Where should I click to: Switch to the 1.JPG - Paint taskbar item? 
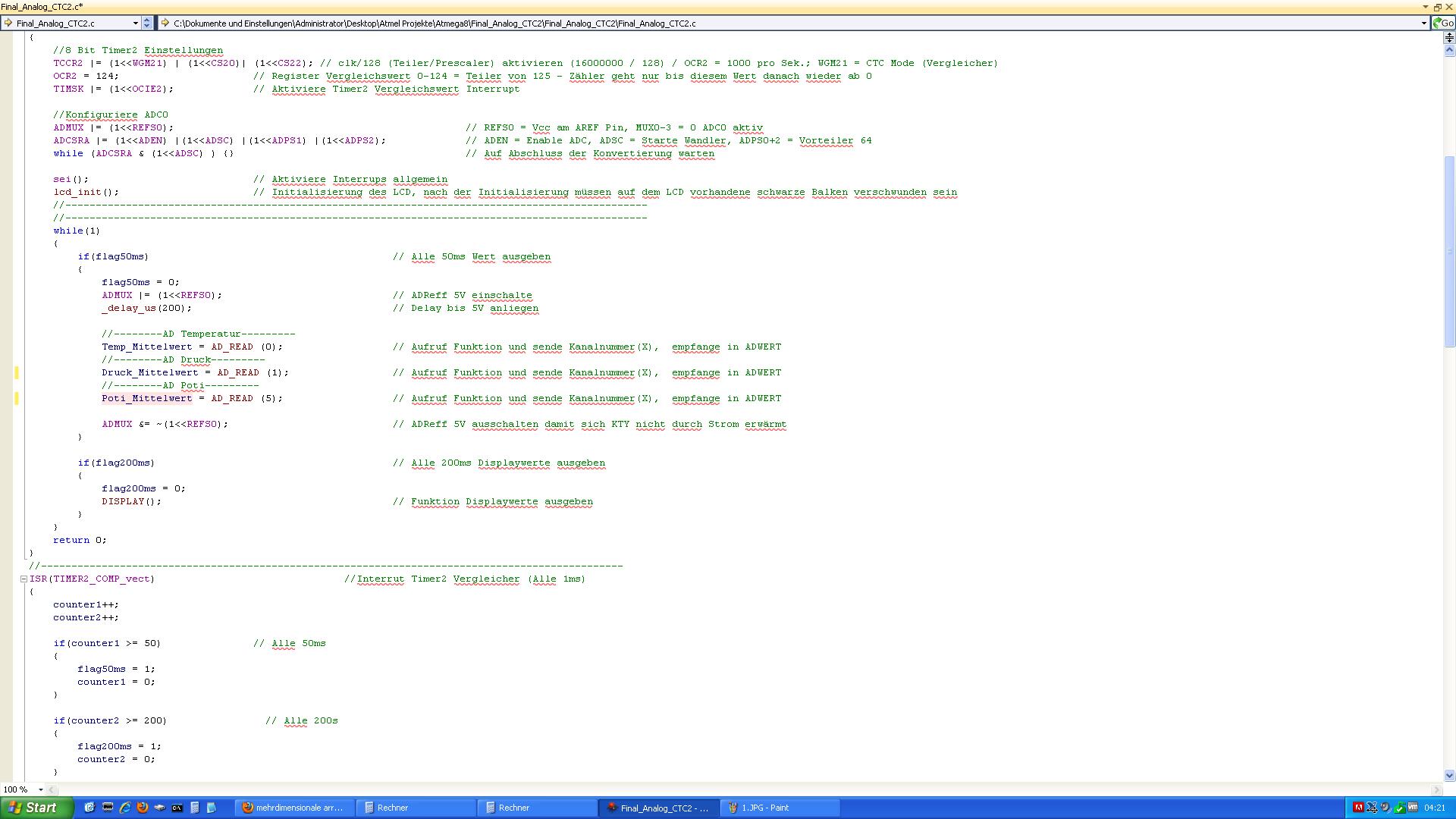coord(778,808)
